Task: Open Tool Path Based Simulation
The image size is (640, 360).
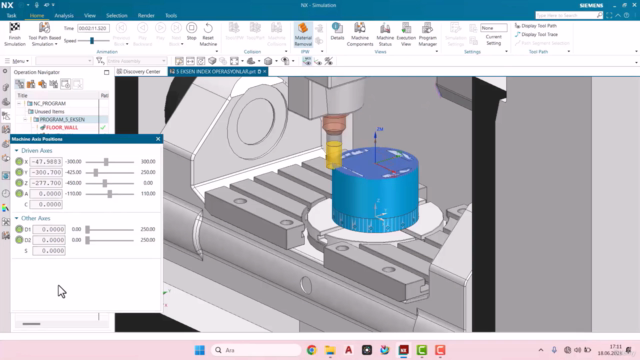Action: pyautogui.click(x=44, y=34)
